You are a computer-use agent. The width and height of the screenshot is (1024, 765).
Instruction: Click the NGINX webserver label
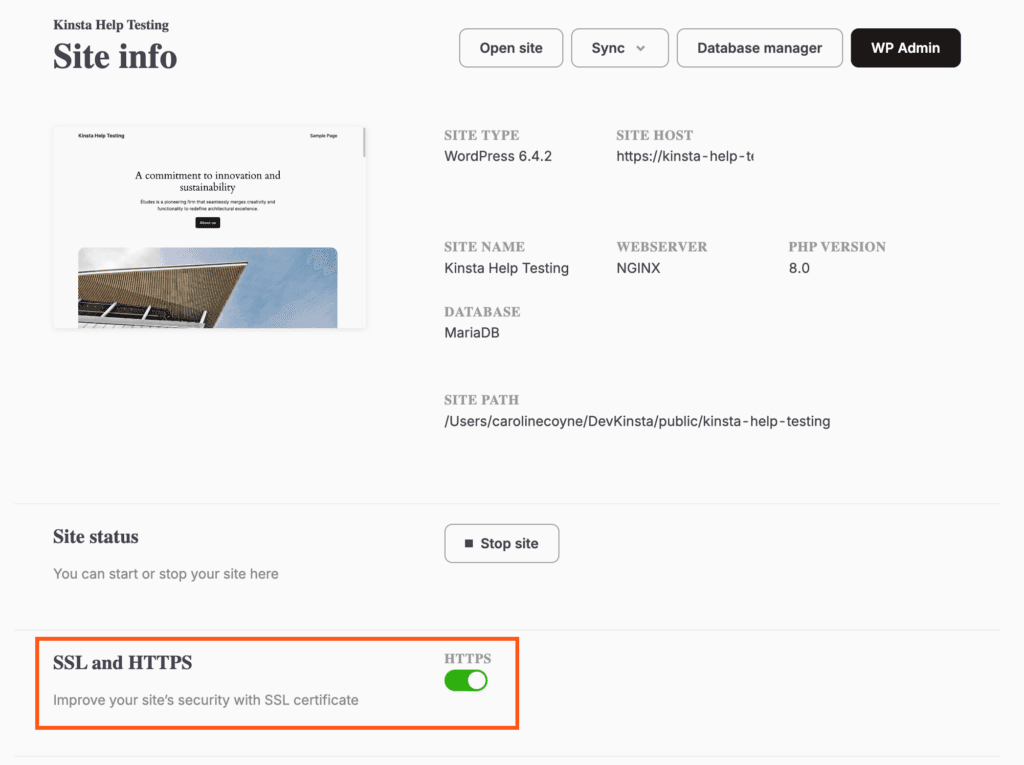[638, 268]
